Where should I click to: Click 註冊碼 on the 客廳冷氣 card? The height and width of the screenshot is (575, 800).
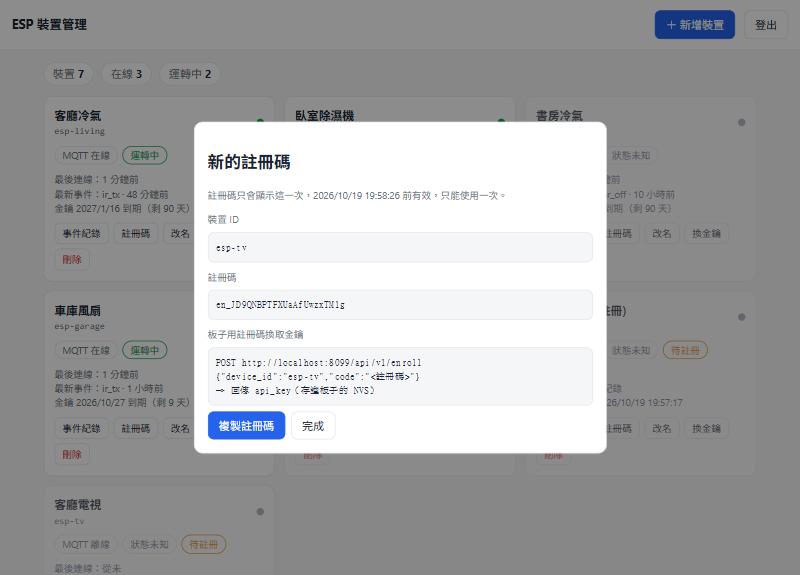pyautogui.click(x=136, y=234)
